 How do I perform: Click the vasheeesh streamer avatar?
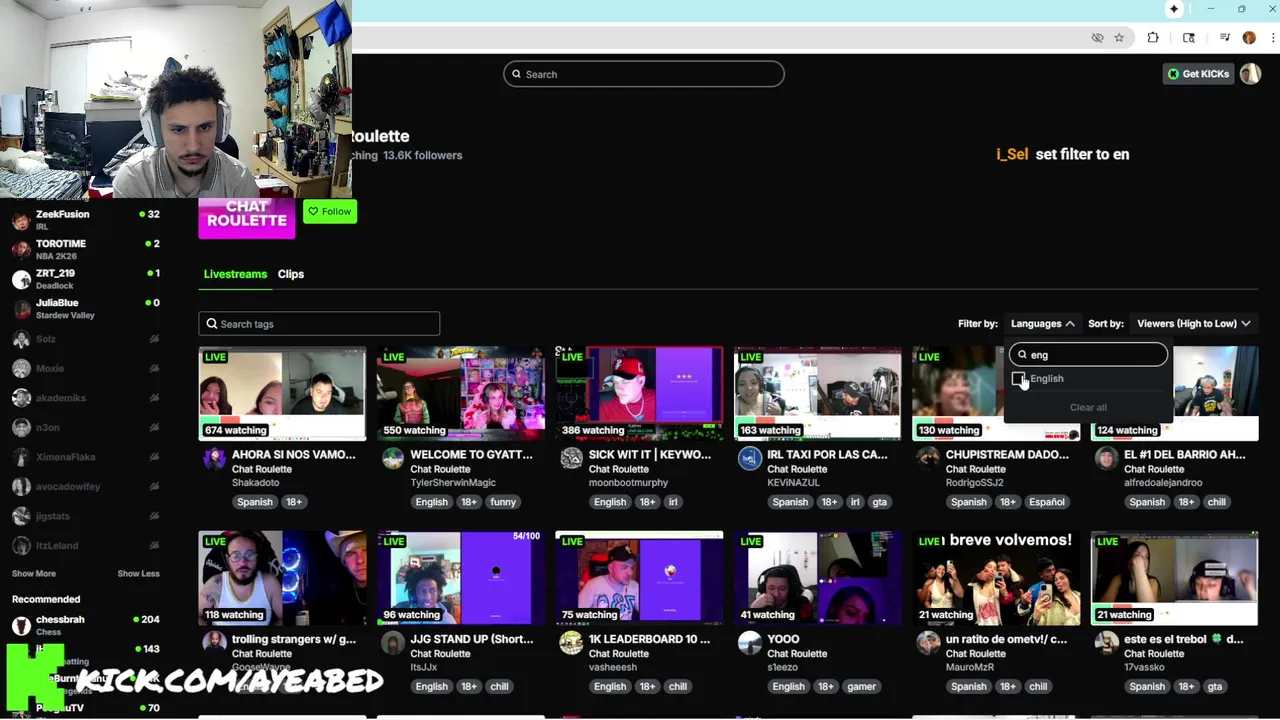coord(571,643)
